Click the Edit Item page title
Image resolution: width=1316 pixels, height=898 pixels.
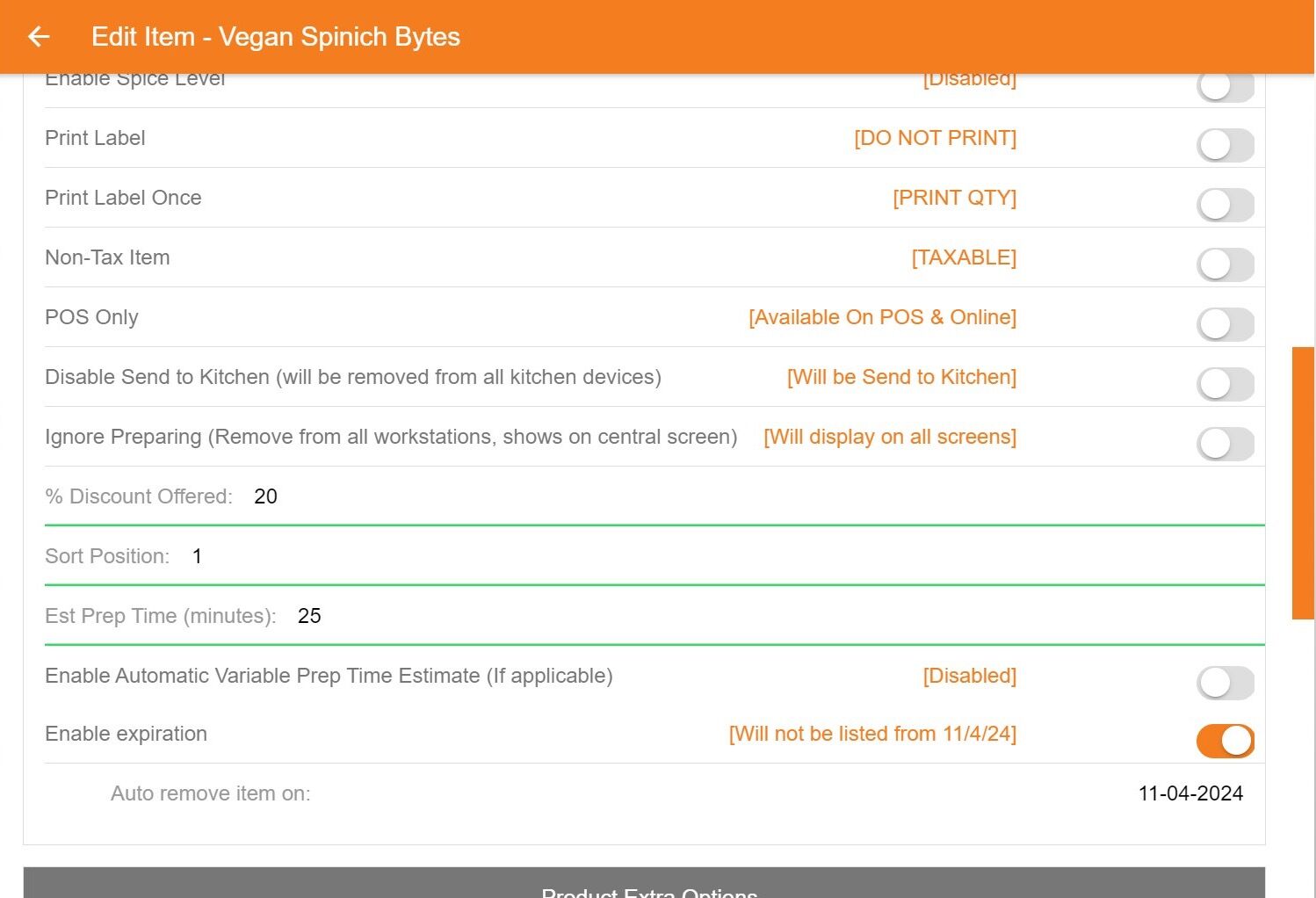(x=276, y=37)
